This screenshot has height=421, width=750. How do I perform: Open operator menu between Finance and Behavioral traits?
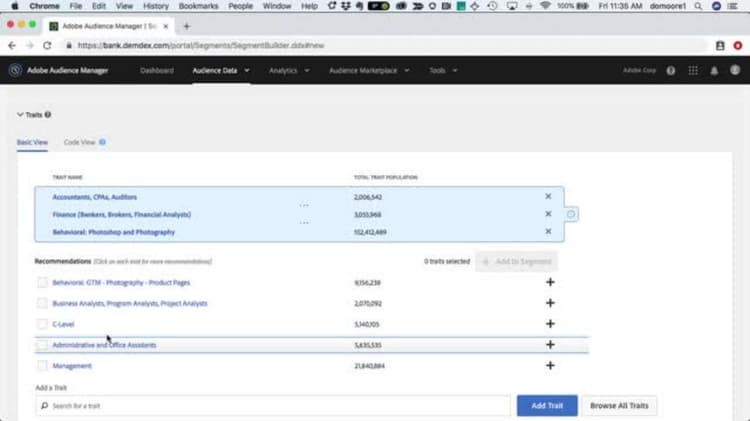304,223
